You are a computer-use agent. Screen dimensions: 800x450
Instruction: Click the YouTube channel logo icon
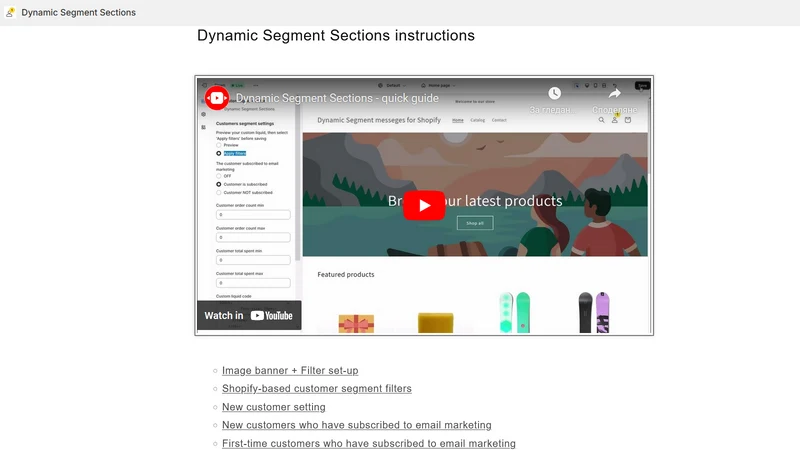pos(217,98)
